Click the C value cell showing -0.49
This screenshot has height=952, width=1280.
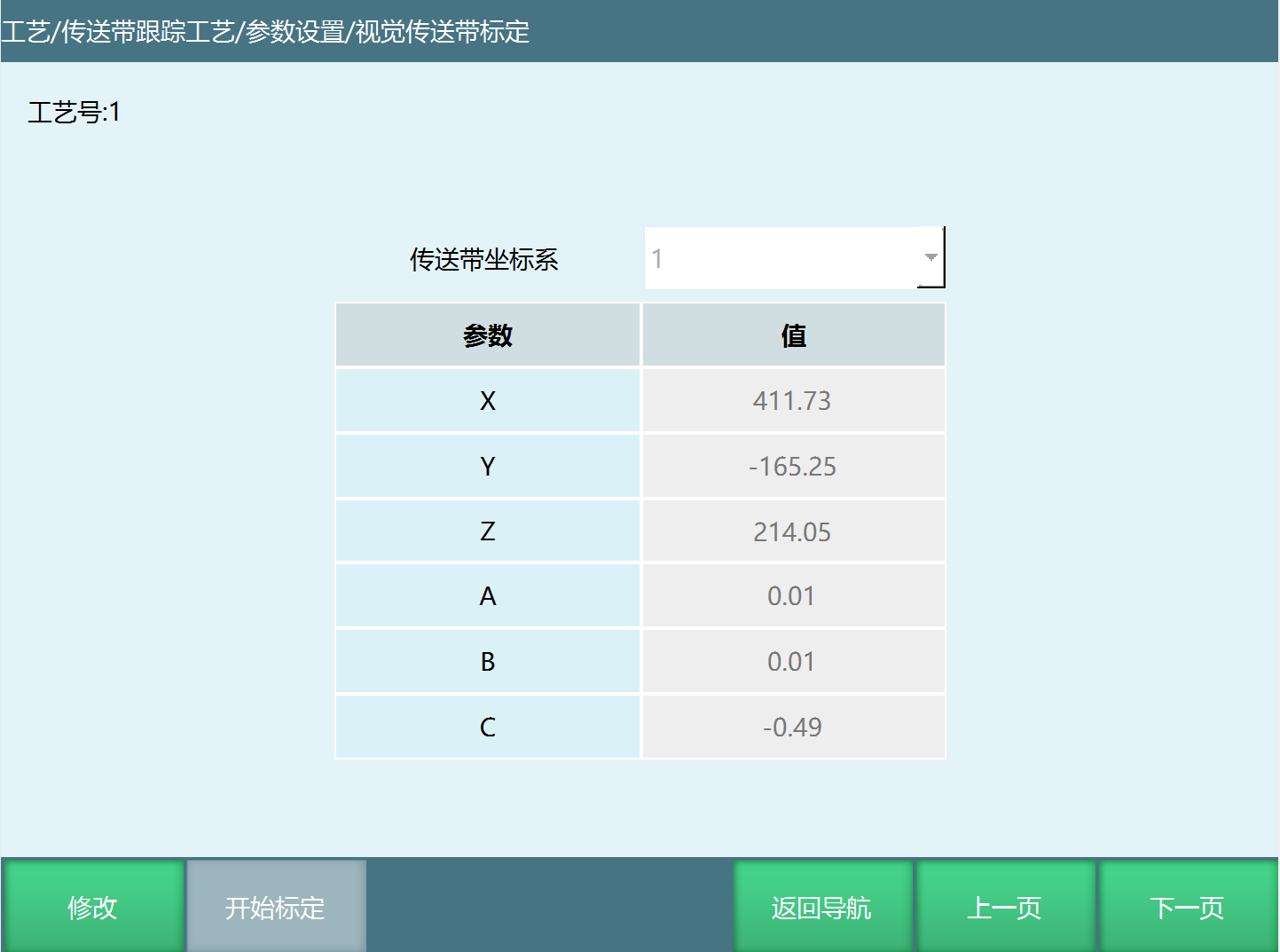click(x=794, y=726)
